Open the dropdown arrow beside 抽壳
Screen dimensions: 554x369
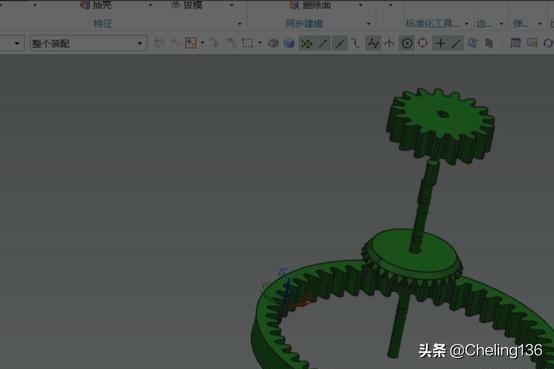point(151,5)
